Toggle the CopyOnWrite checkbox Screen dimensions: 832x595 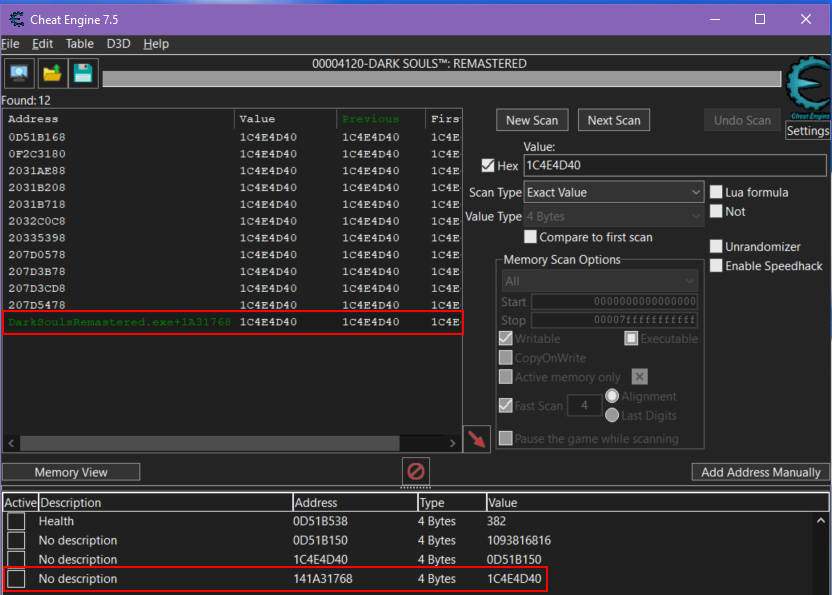click(x=506, y=357)
